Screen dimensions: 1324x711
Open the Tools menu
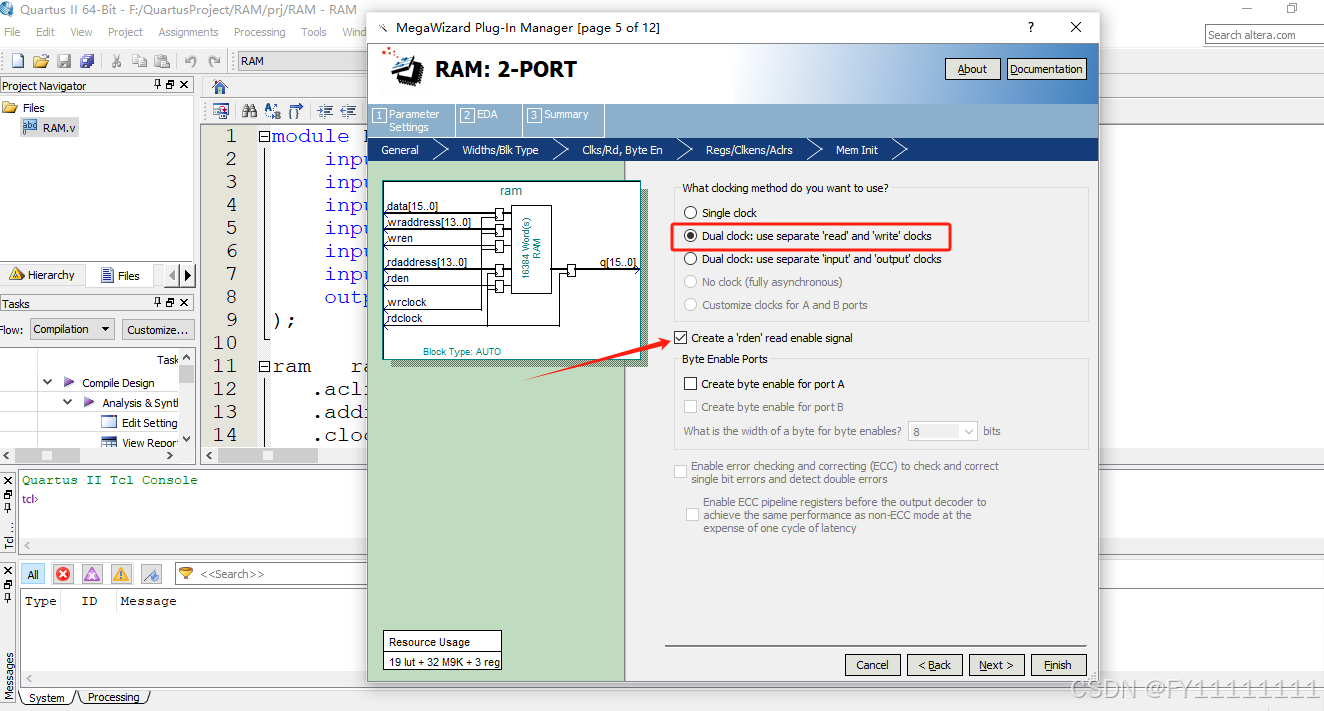coord(314,32)
